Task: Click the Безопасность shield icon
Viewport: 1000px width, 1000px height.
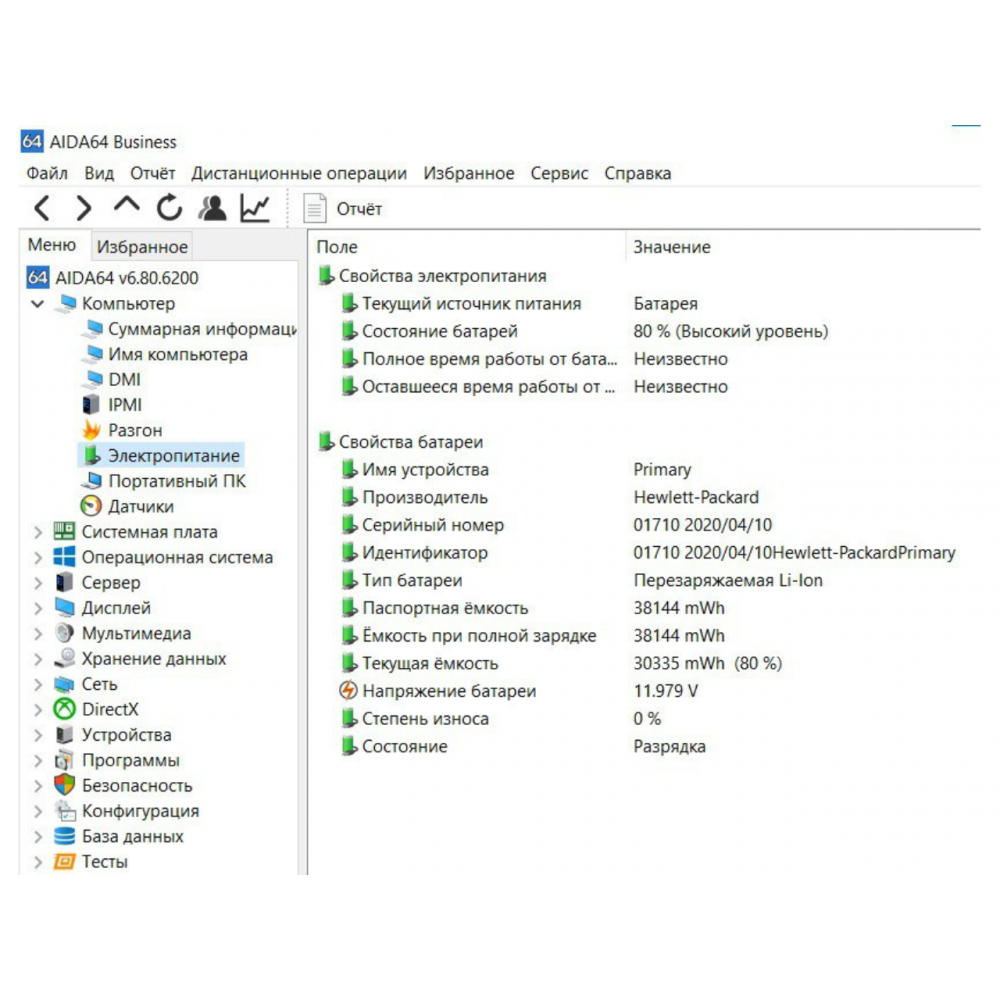Action: pyautogui.click(x=64, y=785)
